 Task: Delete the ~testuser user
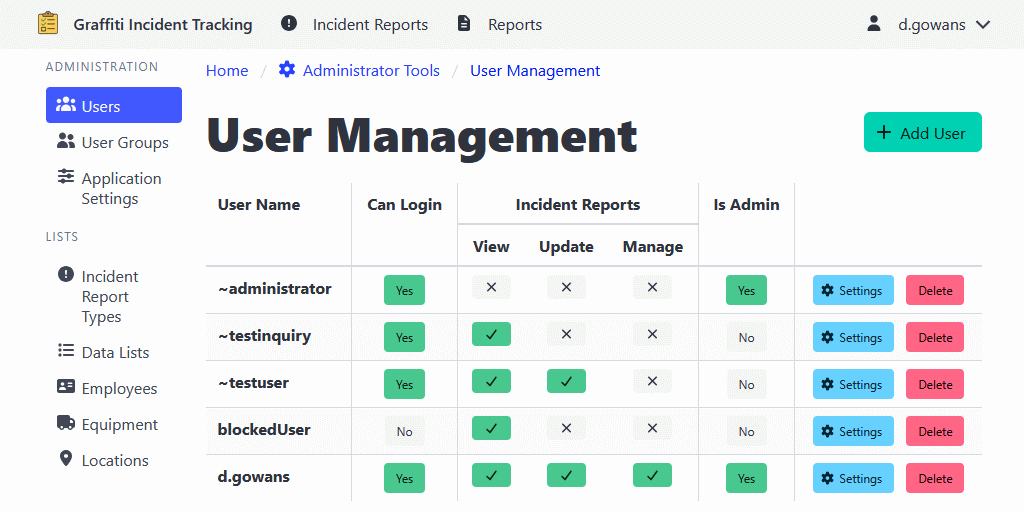[935, 384]
